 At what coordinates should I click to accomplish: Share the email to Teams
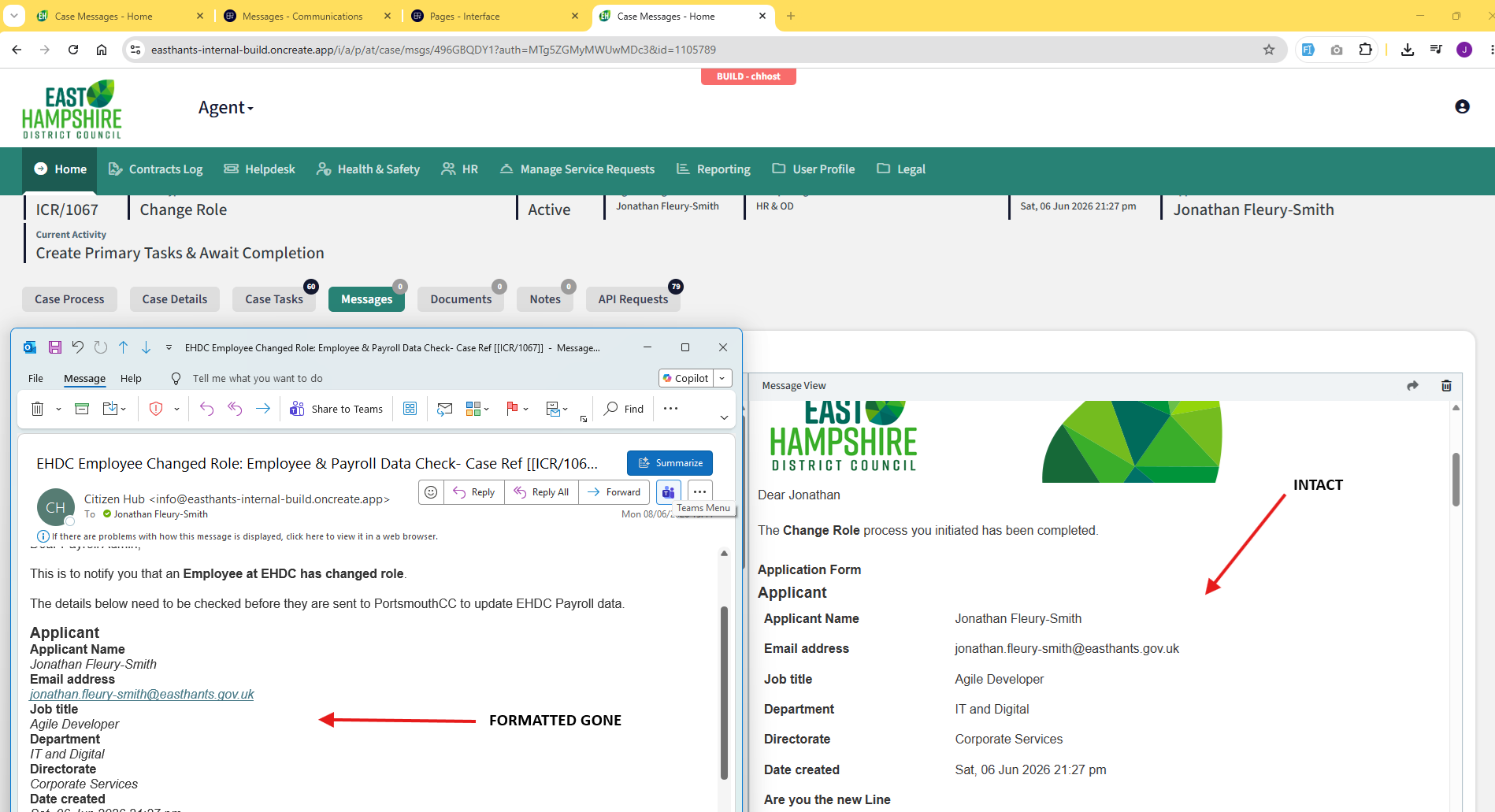pos(336,409)
